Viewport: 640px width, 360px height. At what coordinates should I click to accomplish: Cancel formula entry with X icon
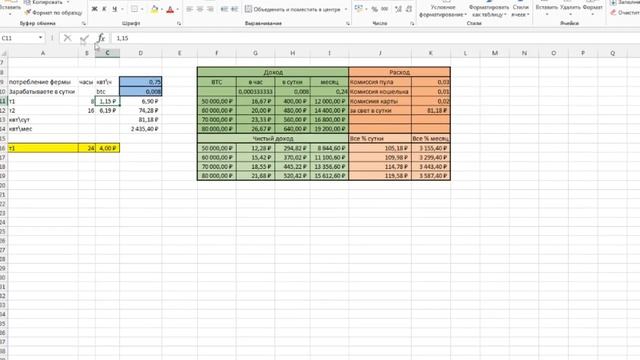67,38
